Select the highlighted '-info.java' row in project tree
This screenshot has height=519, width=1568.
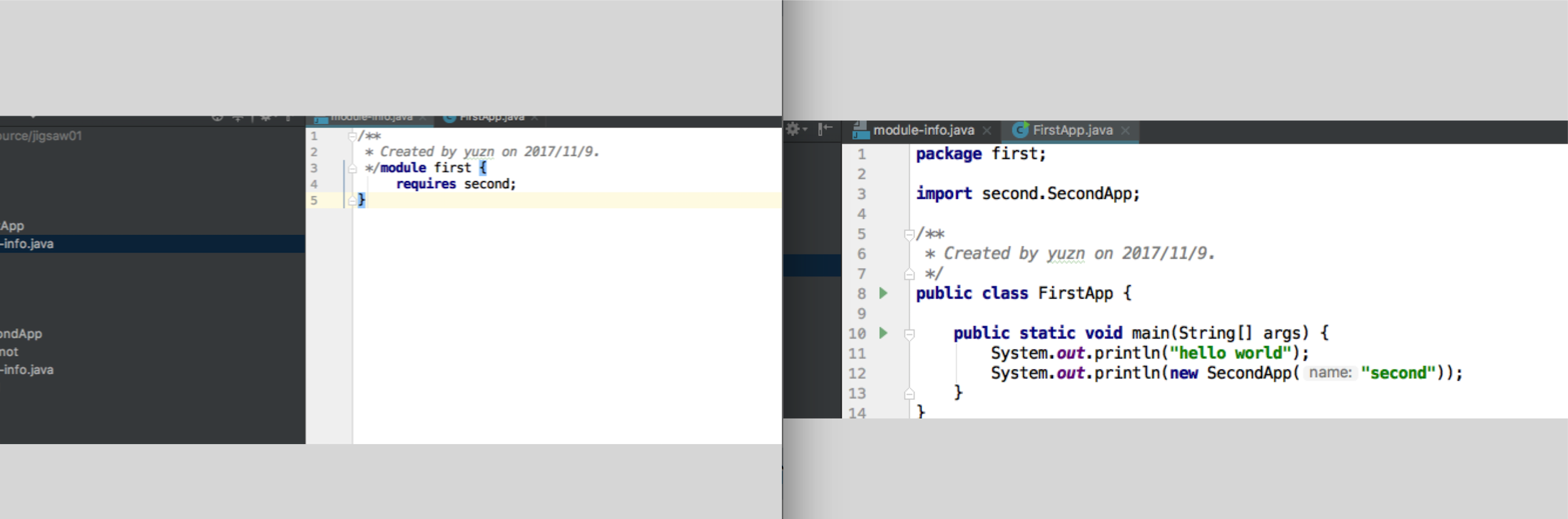[153, 244]
